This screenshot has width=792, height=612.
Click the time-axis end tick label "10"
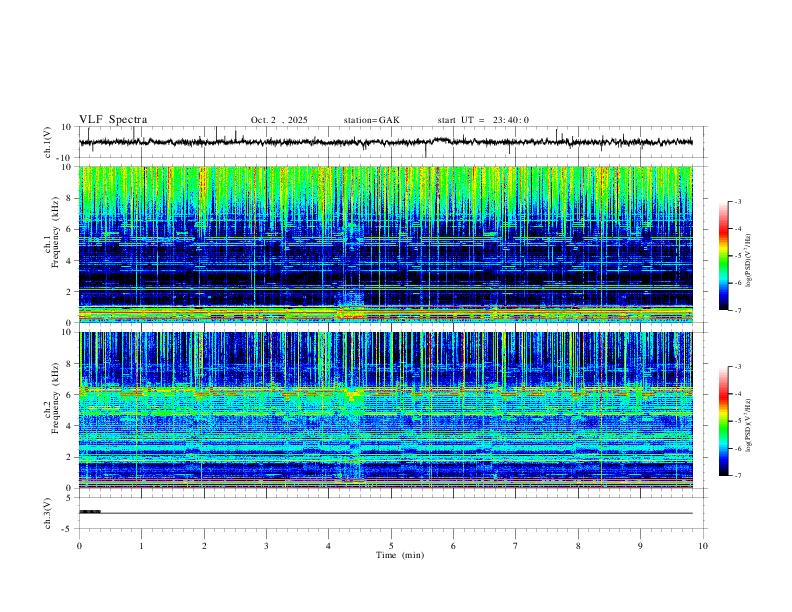pos(703,546)
